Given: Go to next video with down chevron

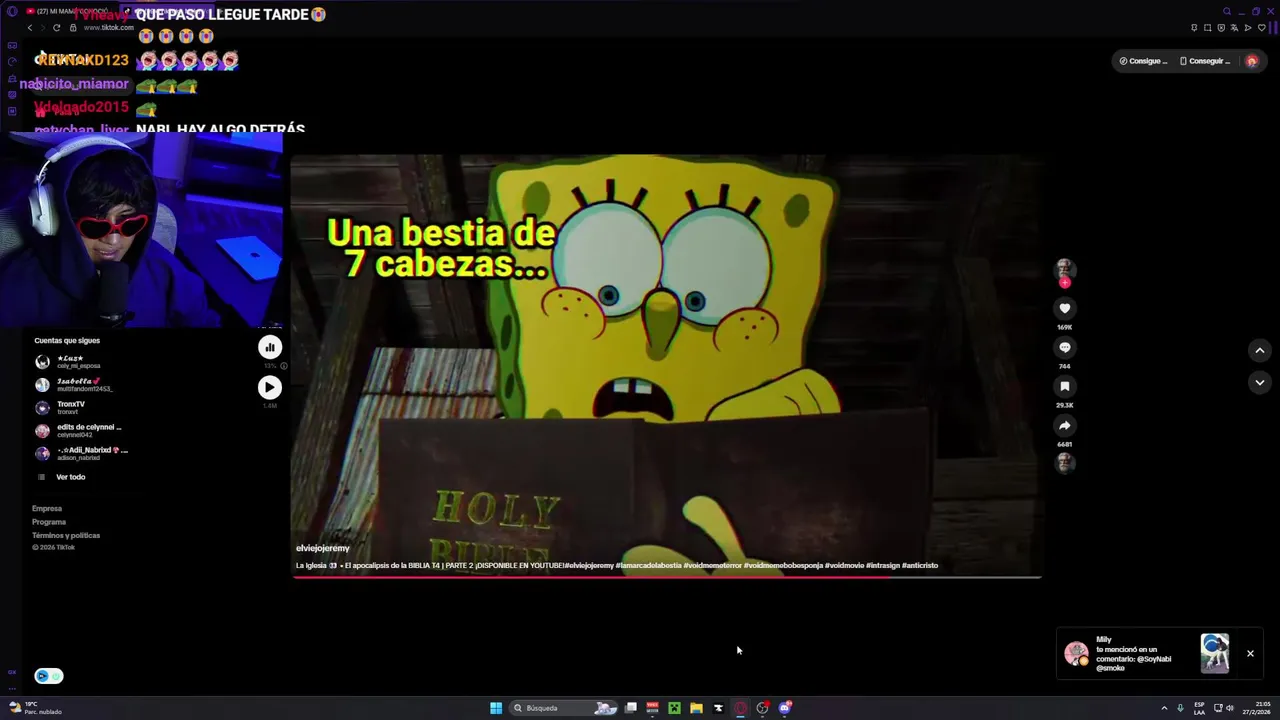Looking at the screenshot, I should click(1259, 382).
